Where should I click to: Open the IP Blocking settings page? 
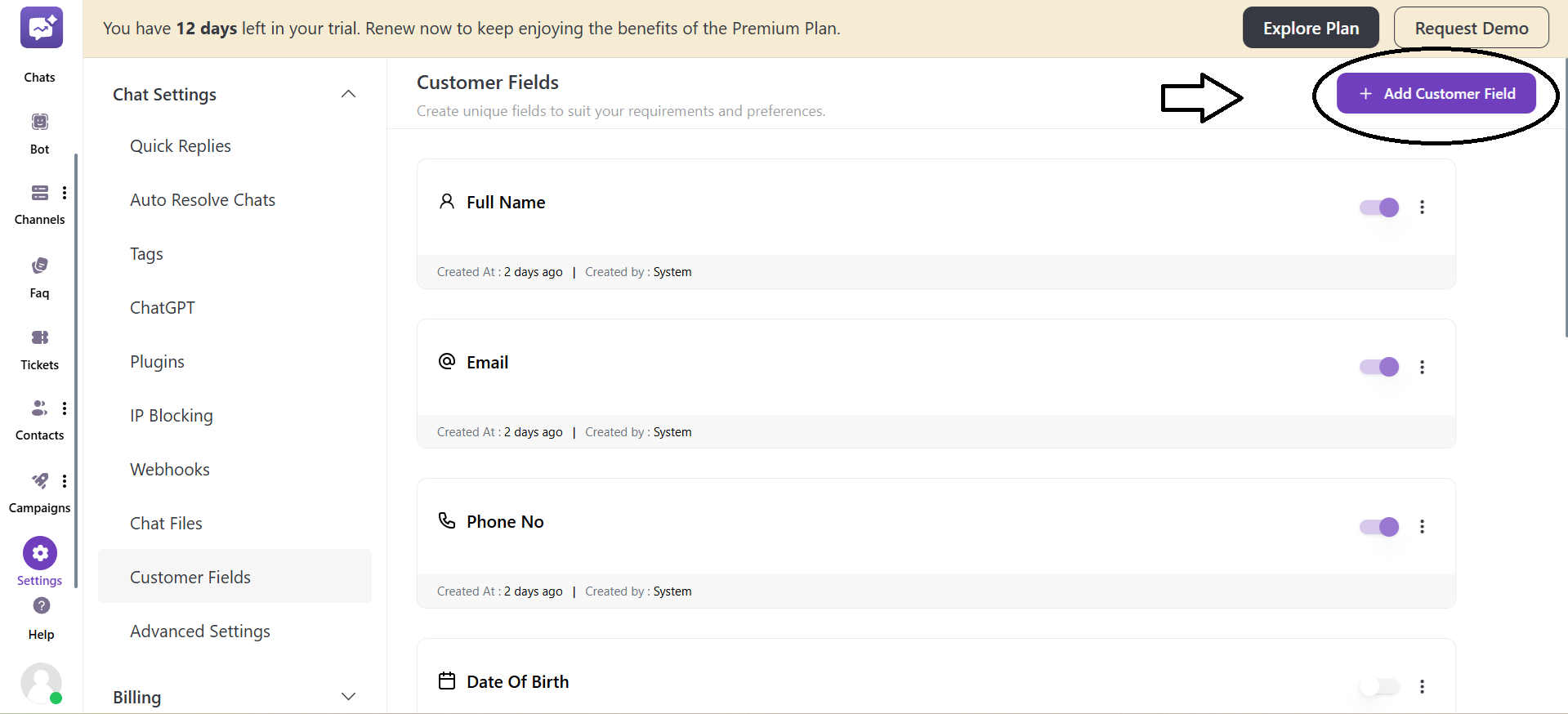[171, 415]
